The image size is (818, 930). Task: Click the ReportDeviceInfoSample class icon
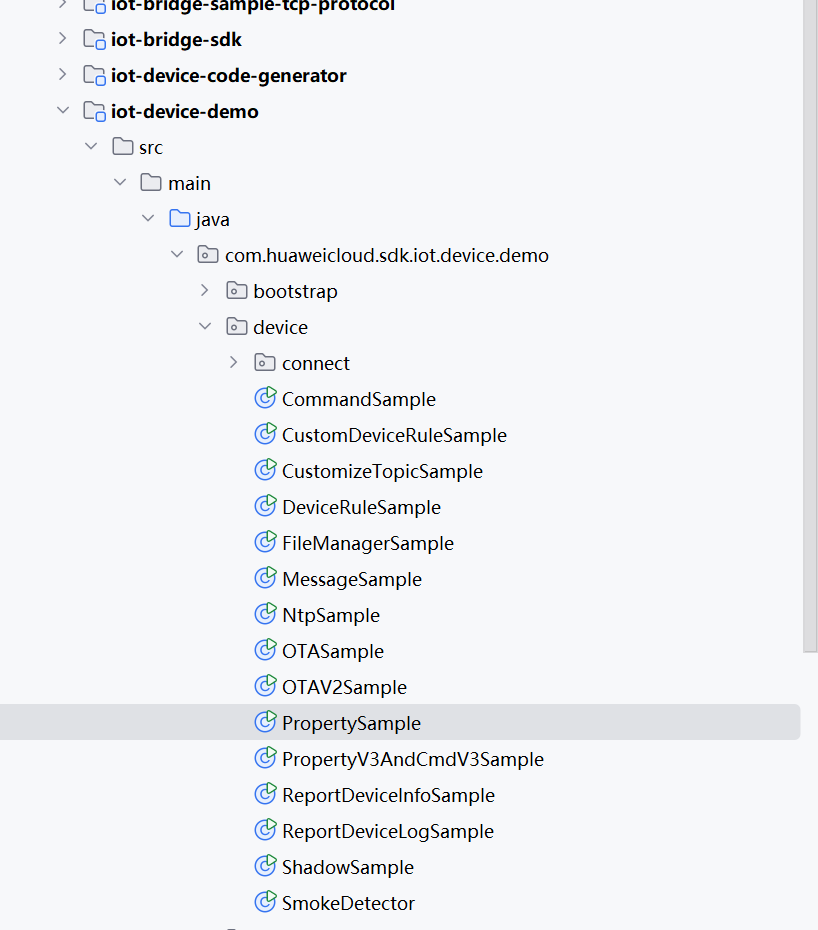[x=265, y=794]
